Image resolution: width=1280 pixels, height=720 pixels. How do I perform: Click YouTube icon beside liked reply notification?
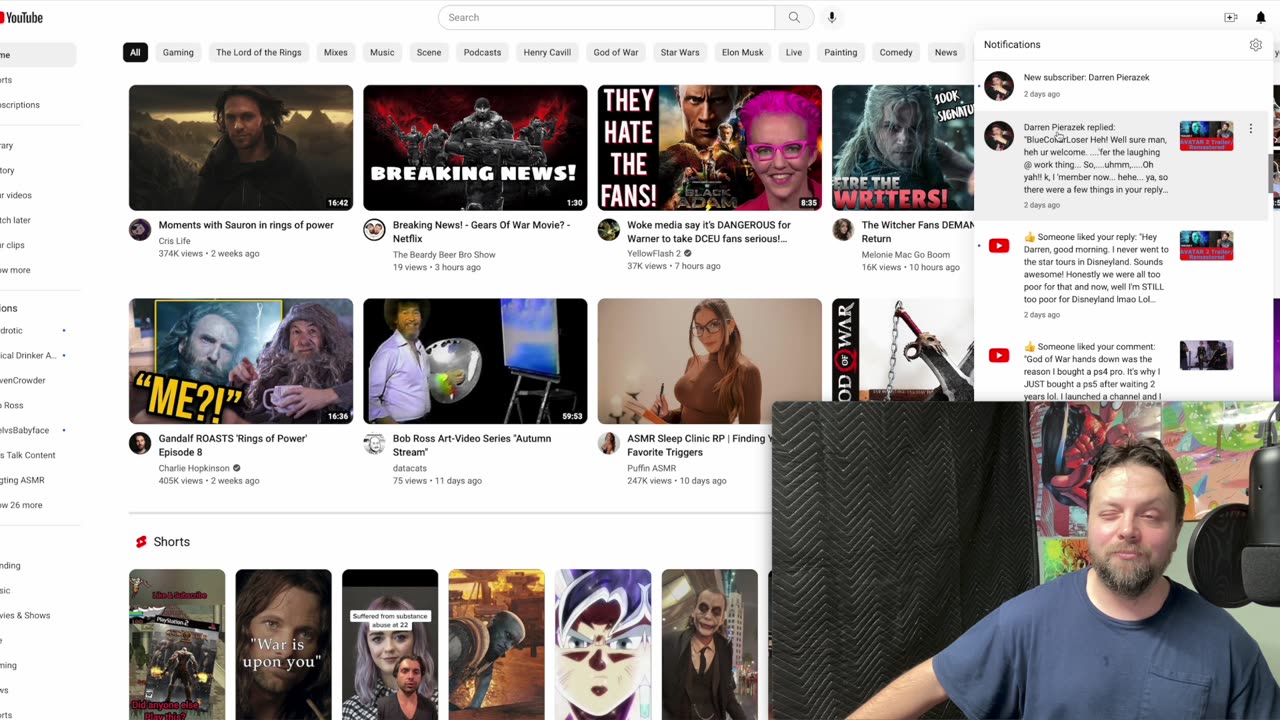999,245
